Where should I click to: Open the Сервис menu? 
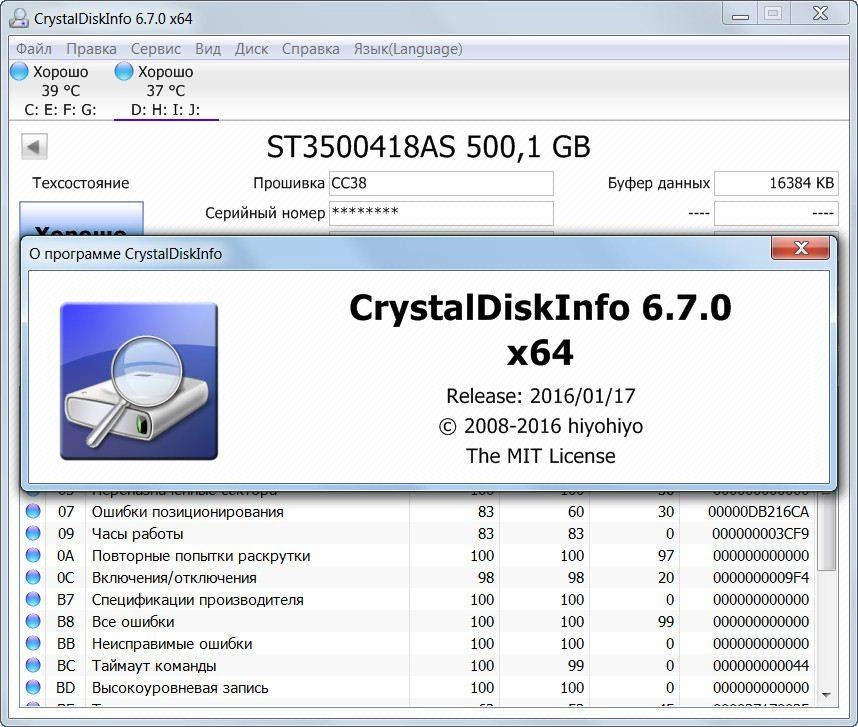coord(155,49)
